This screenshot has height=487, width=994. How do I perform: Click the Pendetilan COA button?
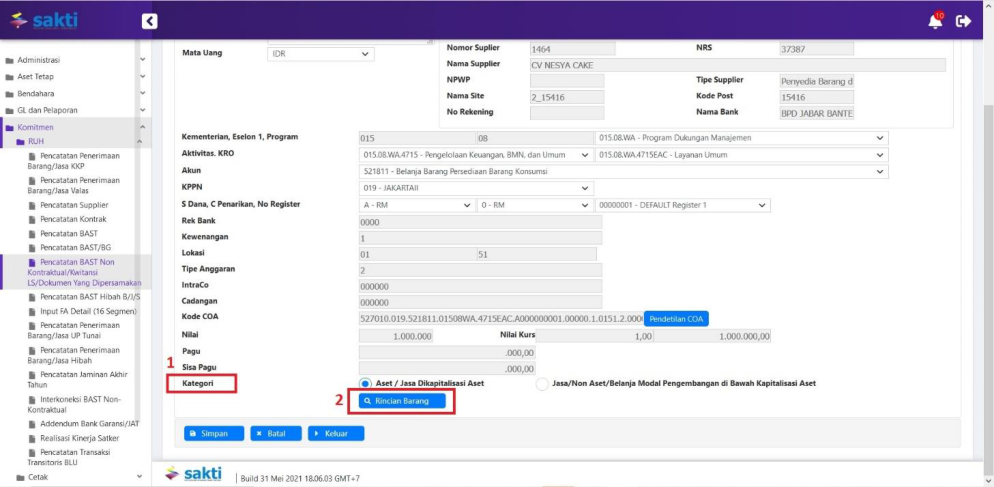point(675,318)
